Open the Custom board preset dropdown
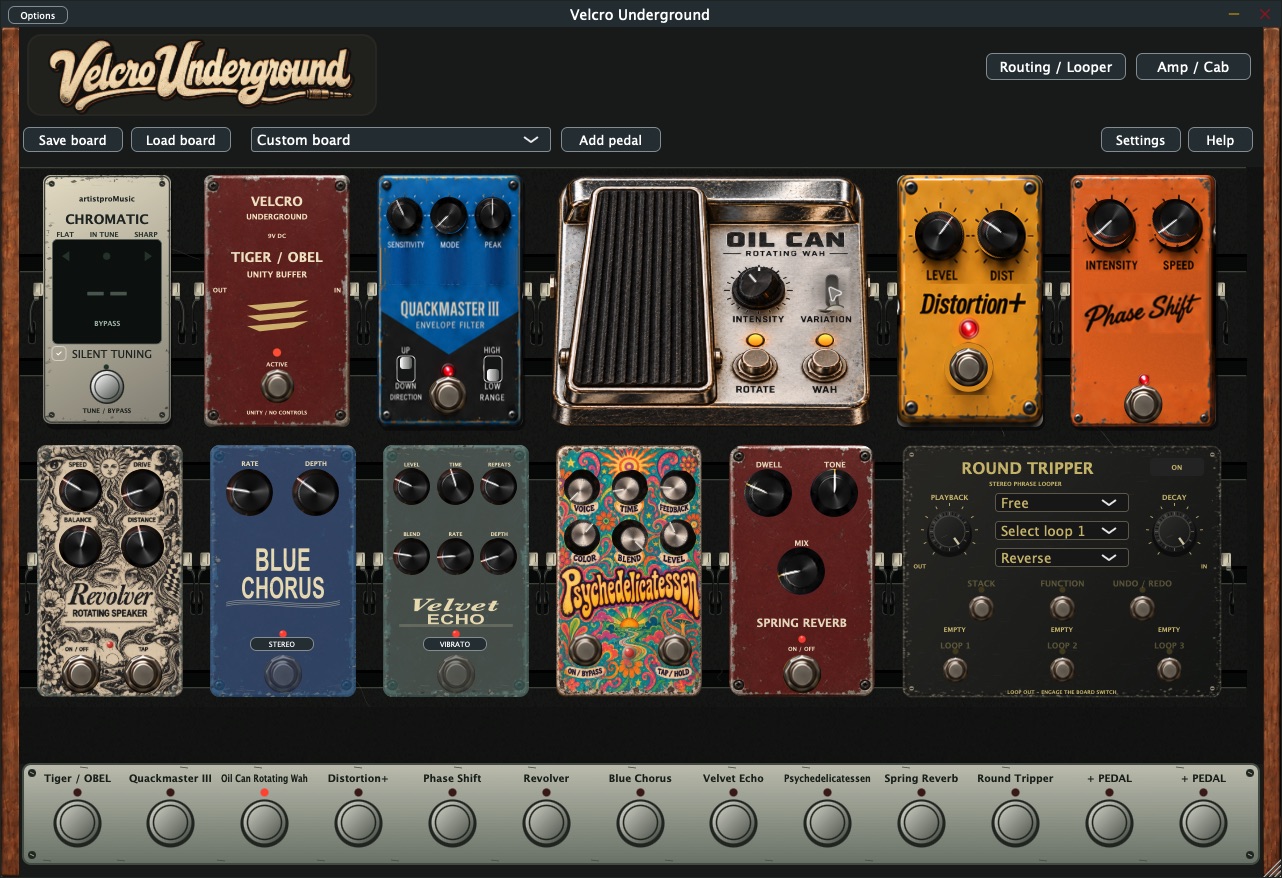This screenshot has height=878, width=1282. 400,140
